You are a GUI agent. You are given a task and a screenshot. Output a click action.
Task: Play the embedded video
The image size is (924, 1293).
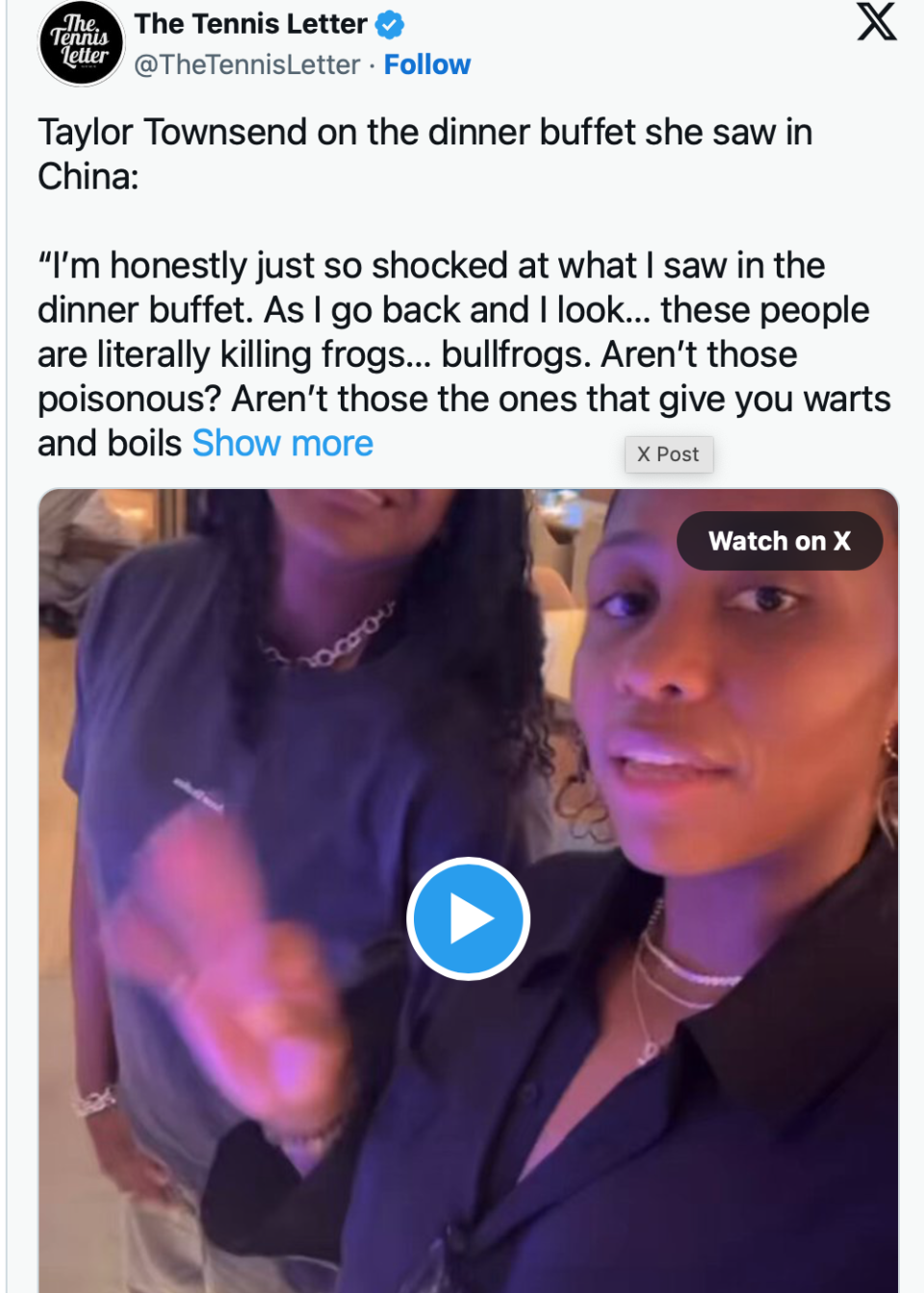(x=468, y=918)
